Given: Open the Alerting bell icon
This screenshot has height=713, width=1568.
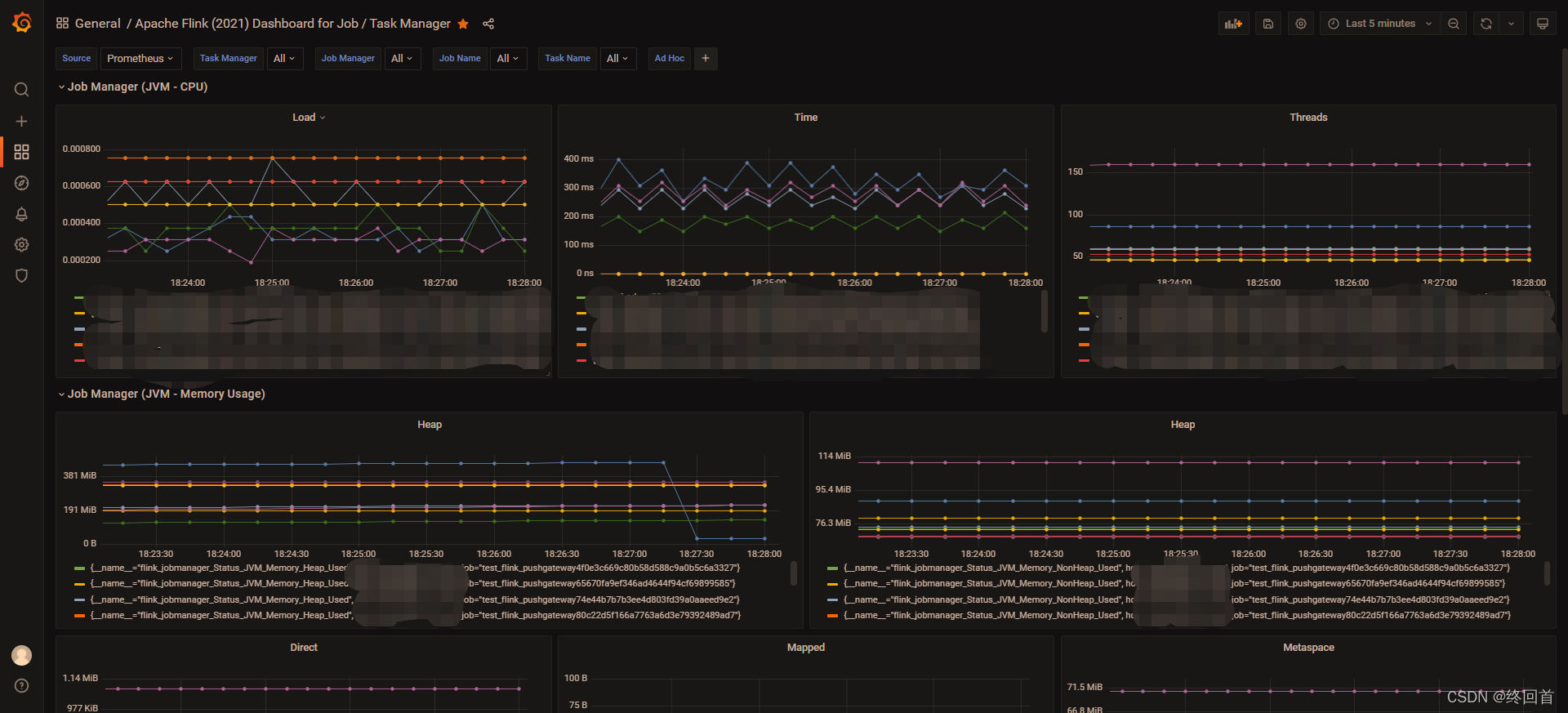Looking at the screenshot, I should pyautogui.click(x=22, y=214).
